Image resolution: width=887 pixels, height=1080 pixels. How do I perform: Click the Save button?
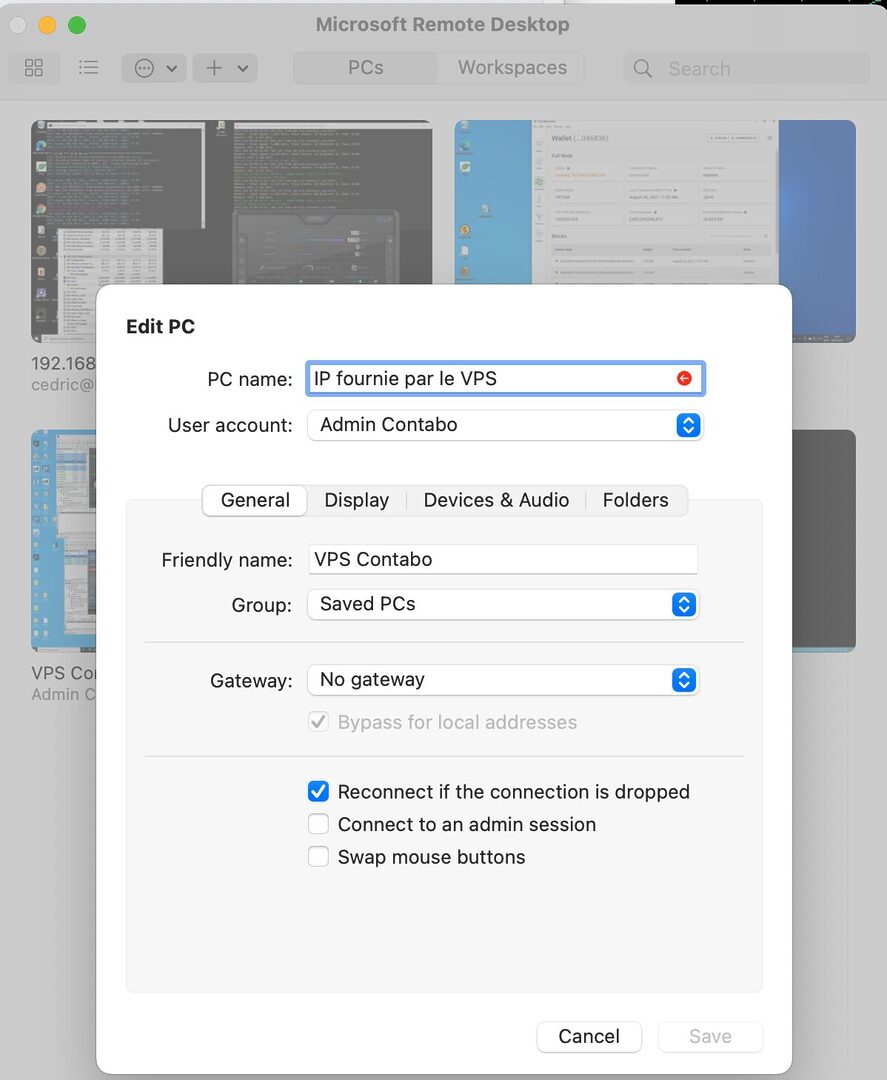tap(710, 1037)
